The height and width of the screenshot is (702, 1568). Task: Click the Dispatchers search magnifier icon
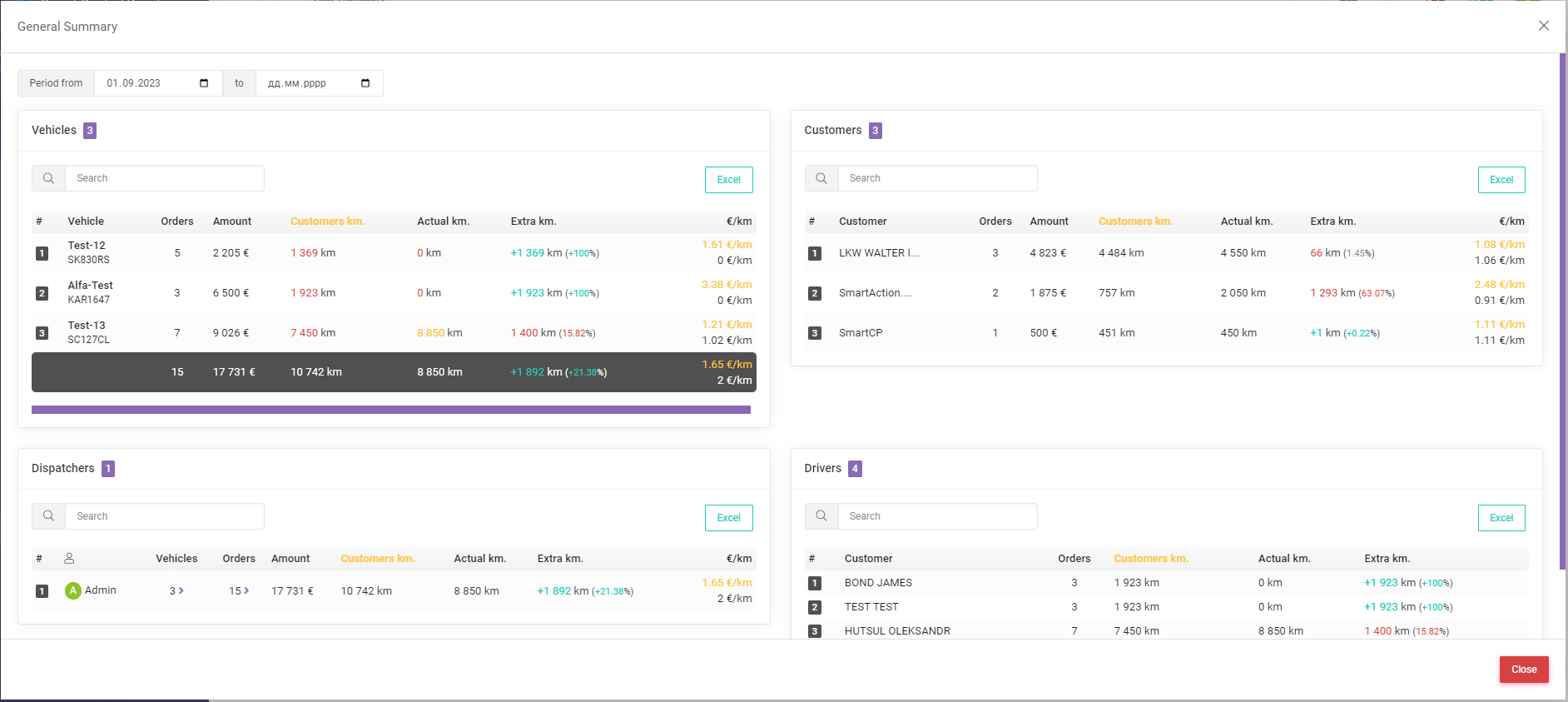[49, 516]
